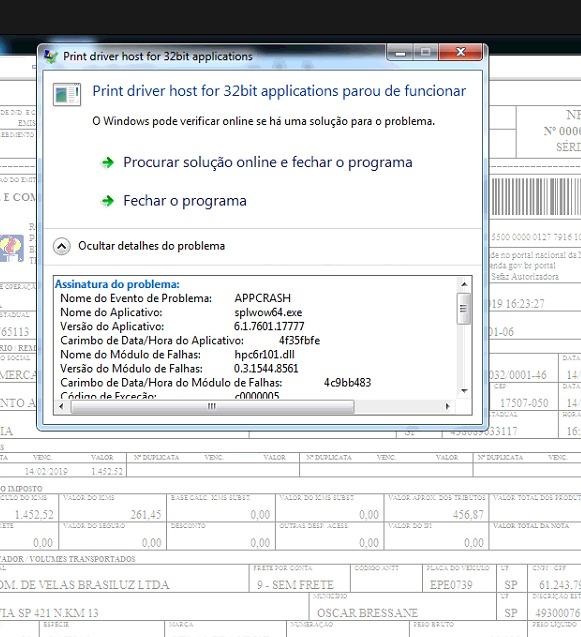Screen dimensions: 581x637
Task: Click the application icon next to crash heading
Action: click(67, 94)
